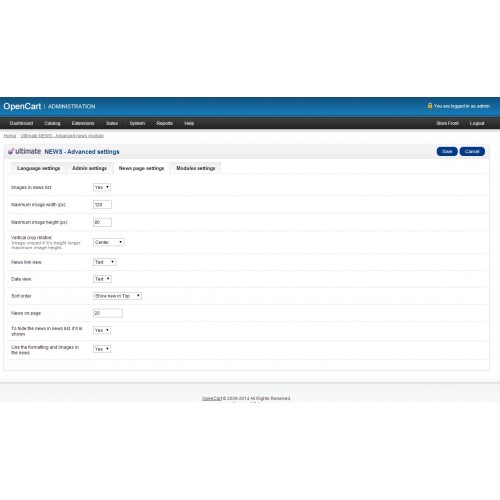
Task: Toggle hide news in list dropdown
Action: (102, 330)
